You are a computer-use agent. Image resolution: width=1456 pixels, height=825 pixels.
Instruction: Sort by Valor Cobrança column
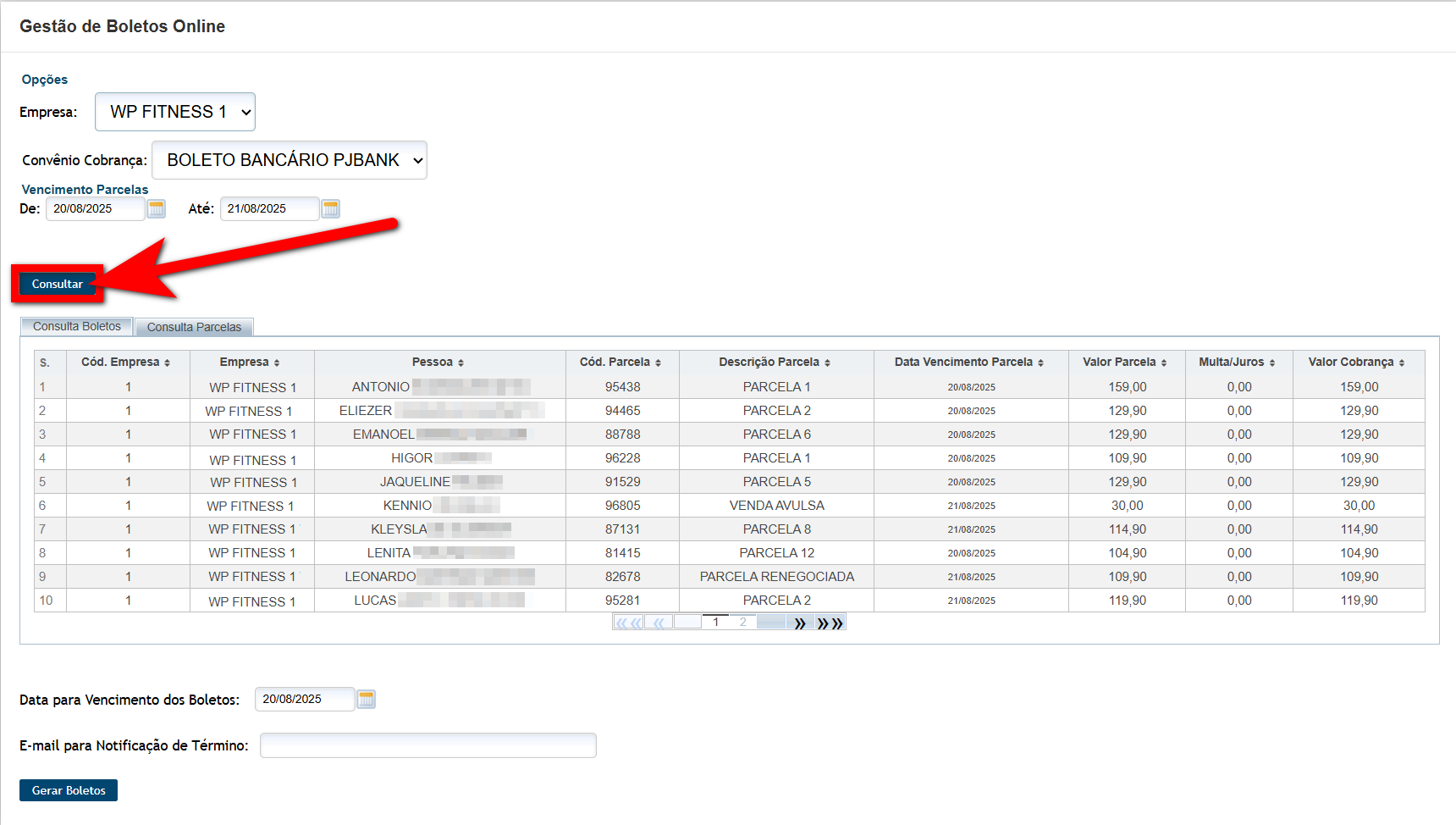pyautogui.click(x=1357, y=362)
